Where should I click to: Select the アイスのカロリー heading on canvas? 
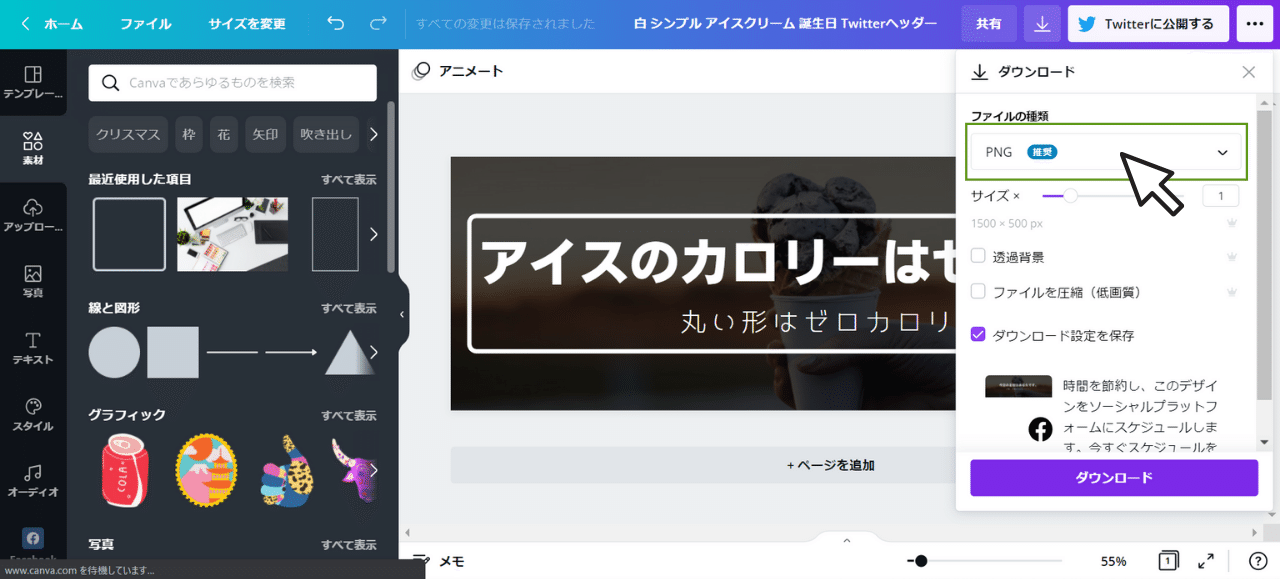pyautogui.click(x=717, y=262)
